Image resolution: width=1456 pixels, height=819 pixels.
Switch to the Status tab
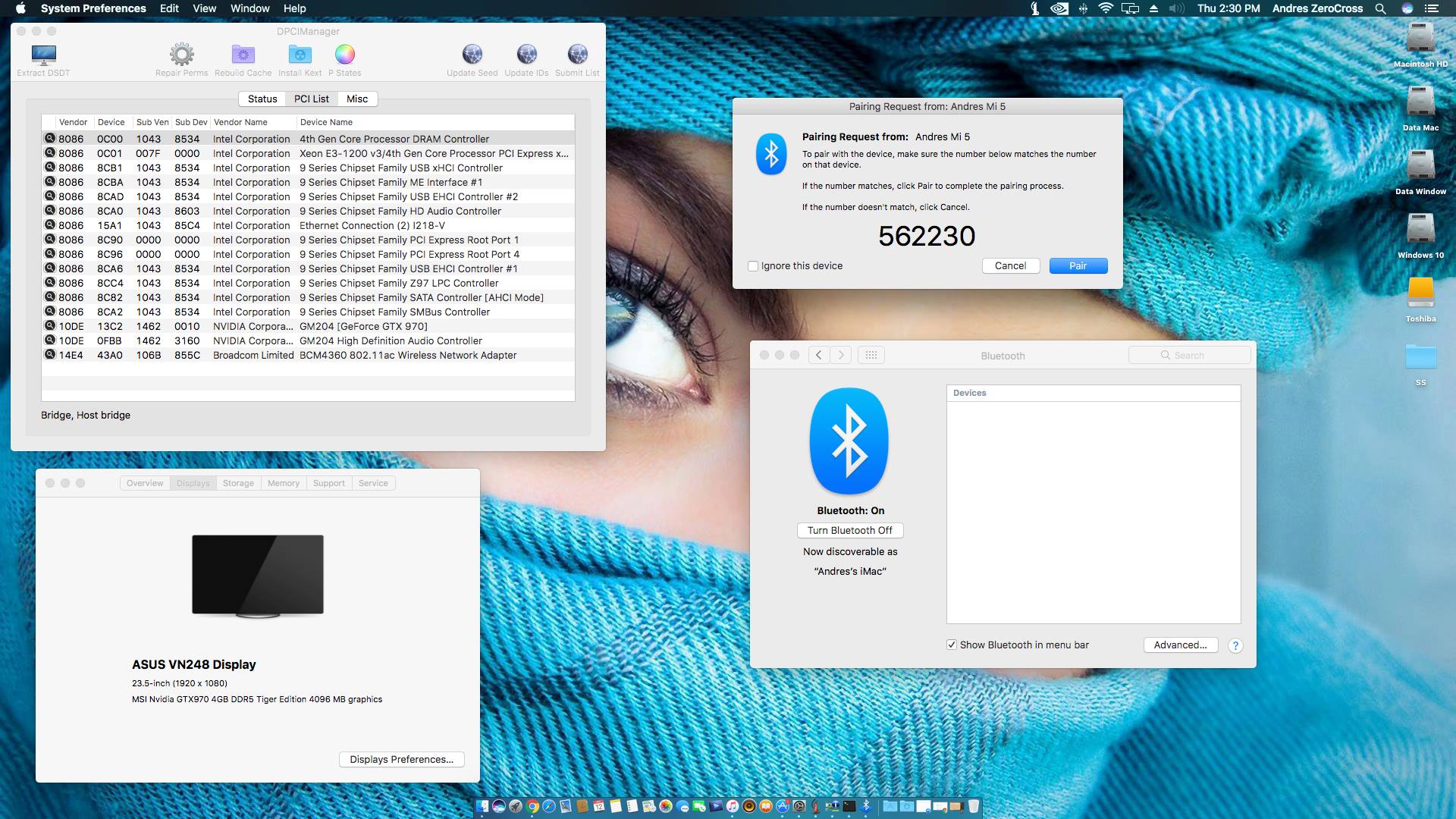(x=262, y=99)
